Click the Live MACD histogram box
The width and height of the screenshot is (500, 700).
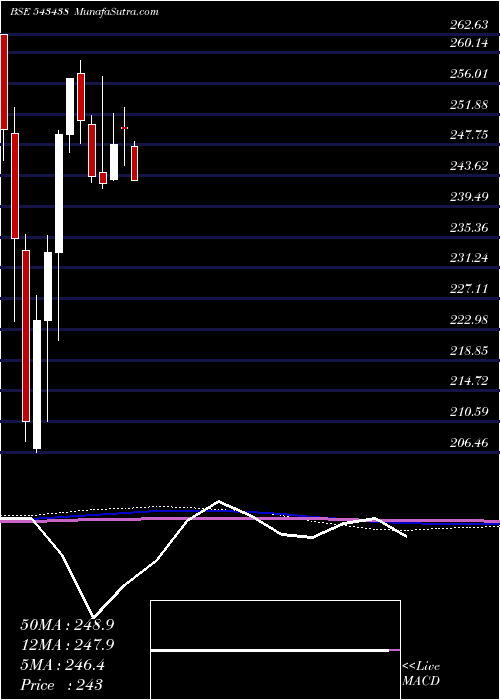coord(275,650)
